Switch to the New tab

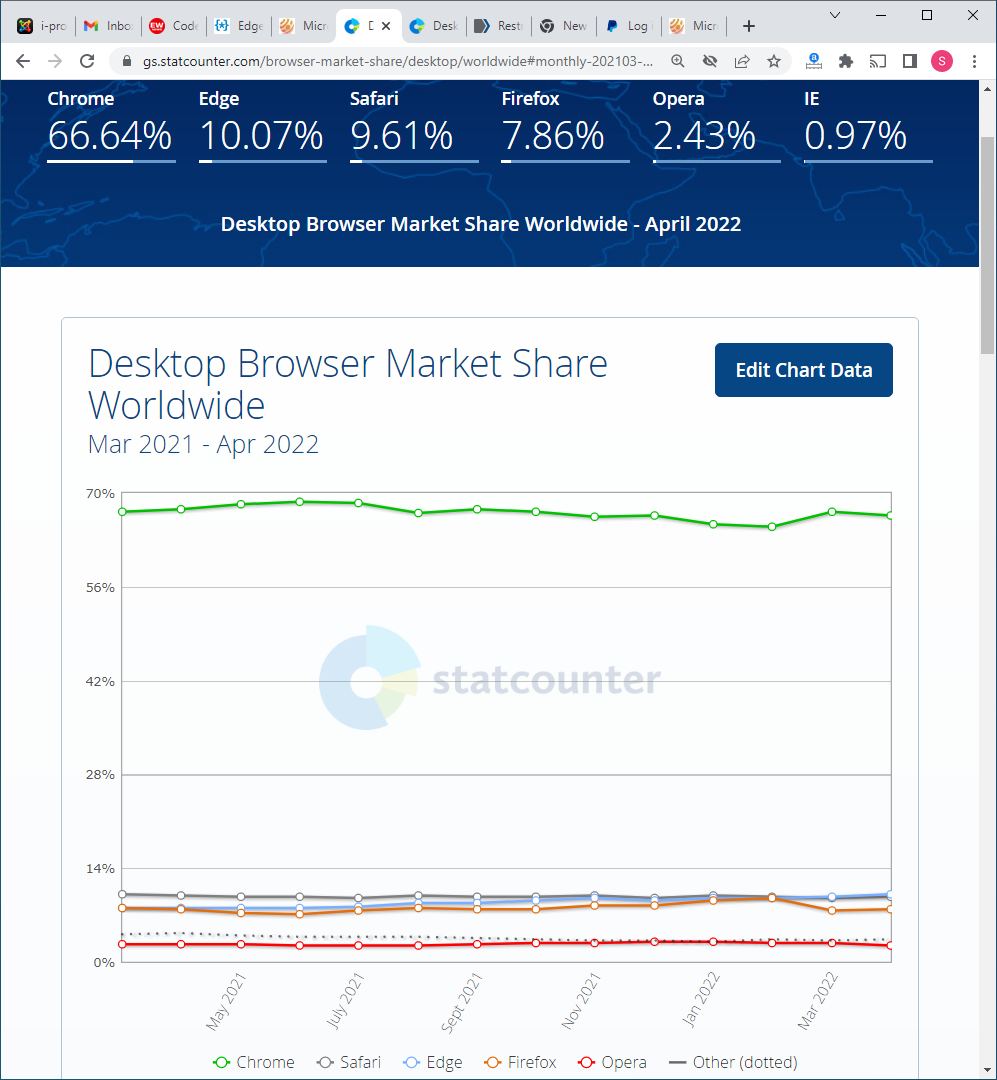coord(564,26)
